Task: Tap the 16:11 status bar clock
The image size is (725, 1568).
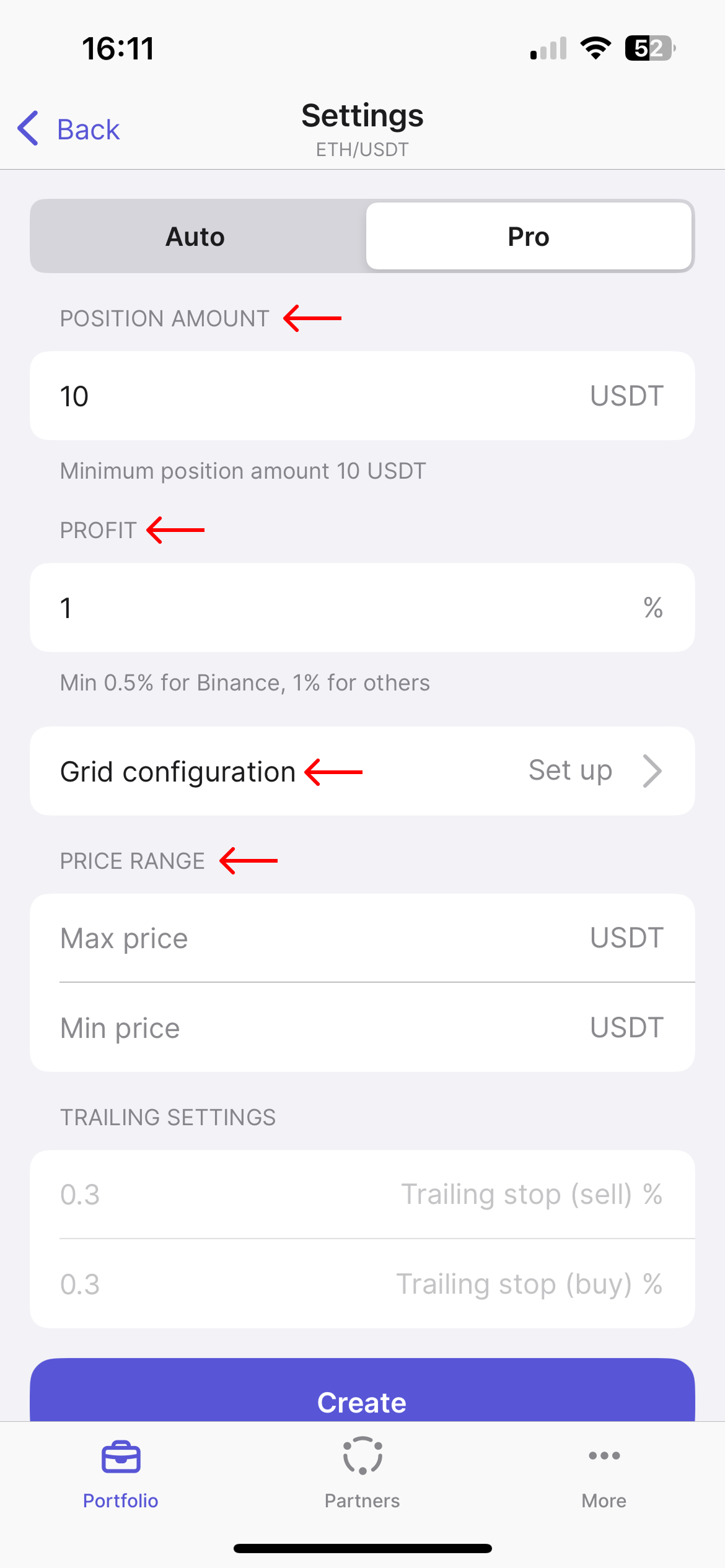Action: click(118, 48)
